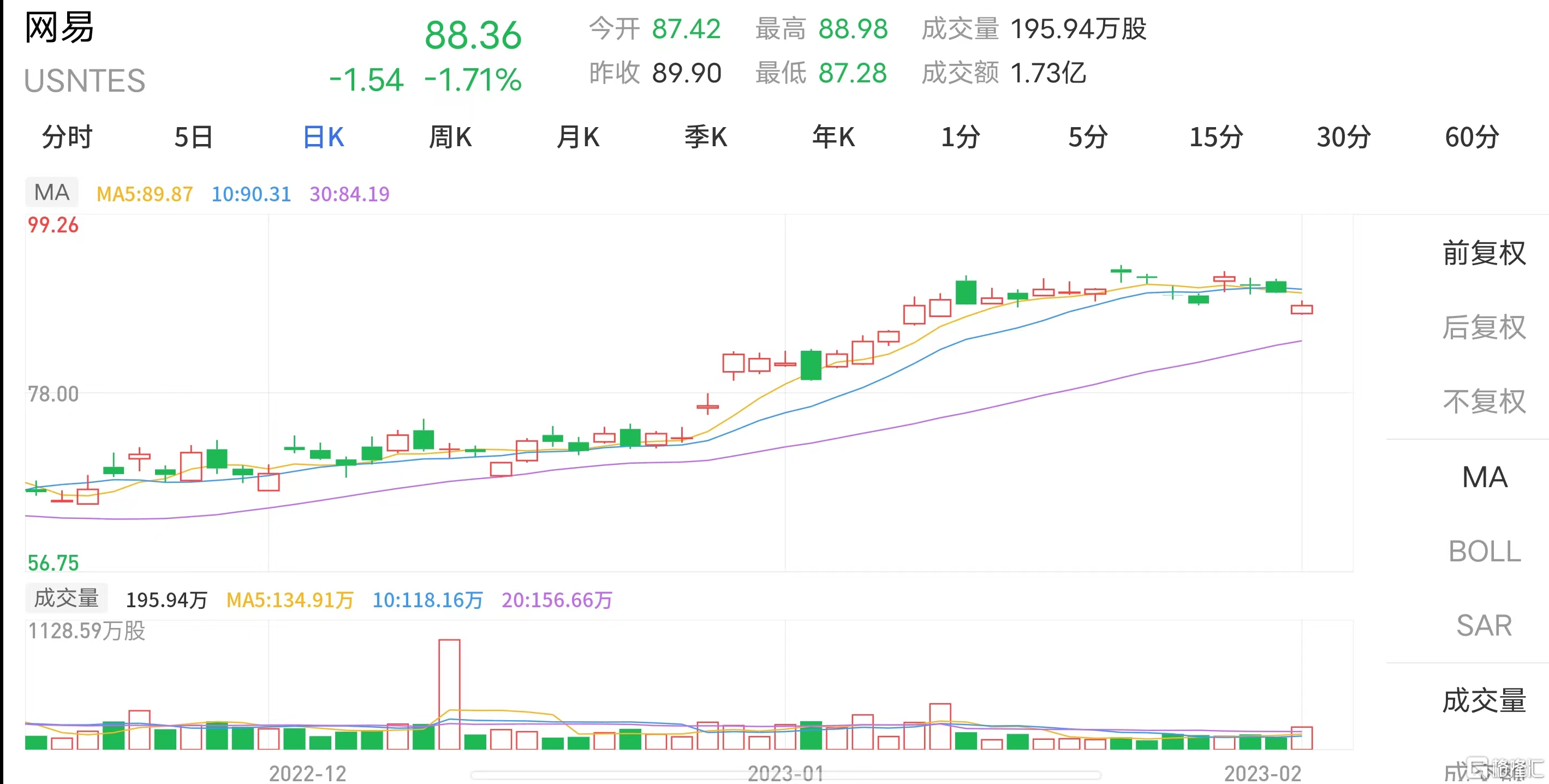Select the SAR indicator
The width and height of the screenshot is (1549, 784).
(x=1484, y=626)
